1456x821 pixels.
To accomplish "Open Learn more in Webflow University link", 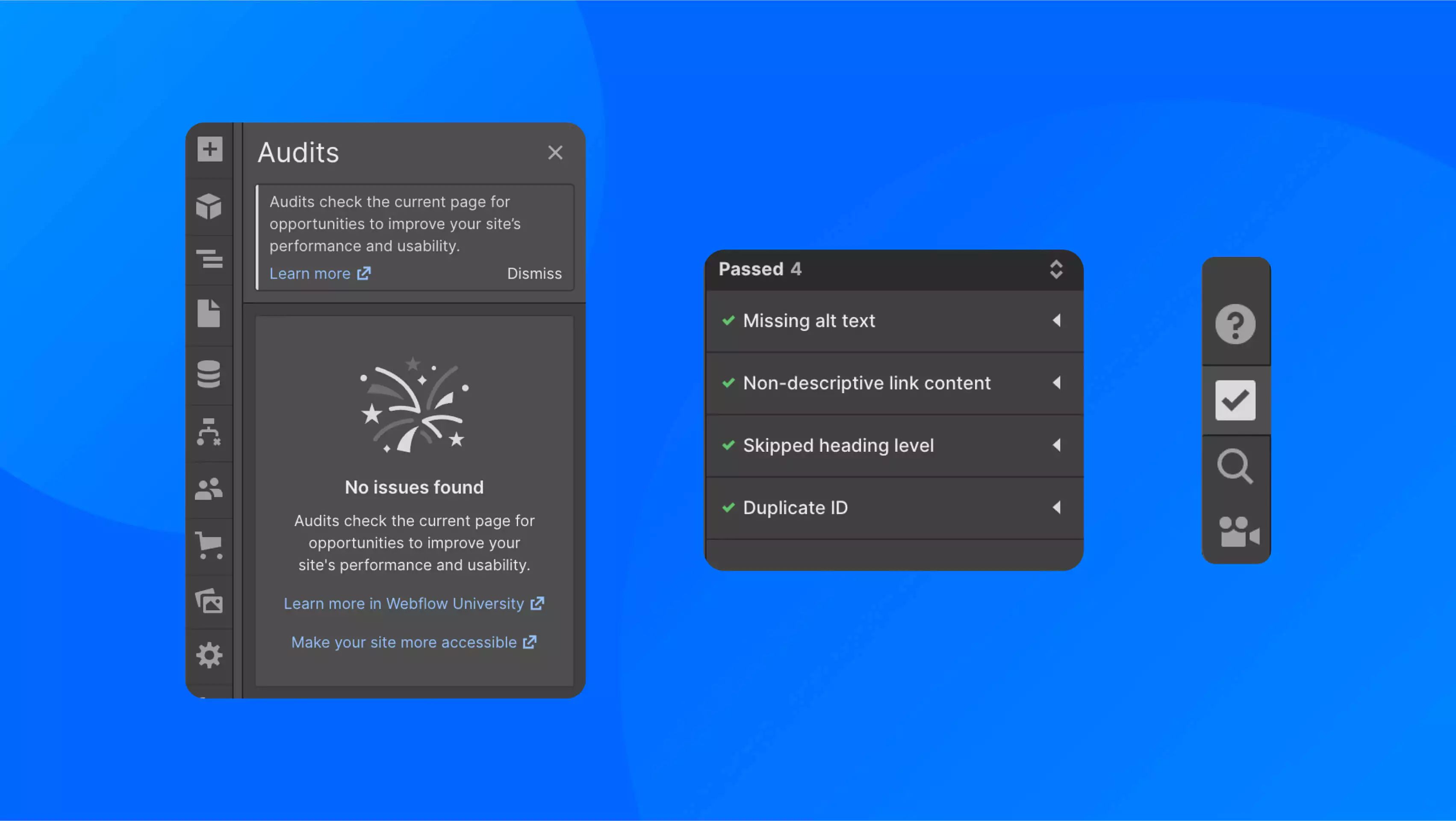I will [413, 604].
